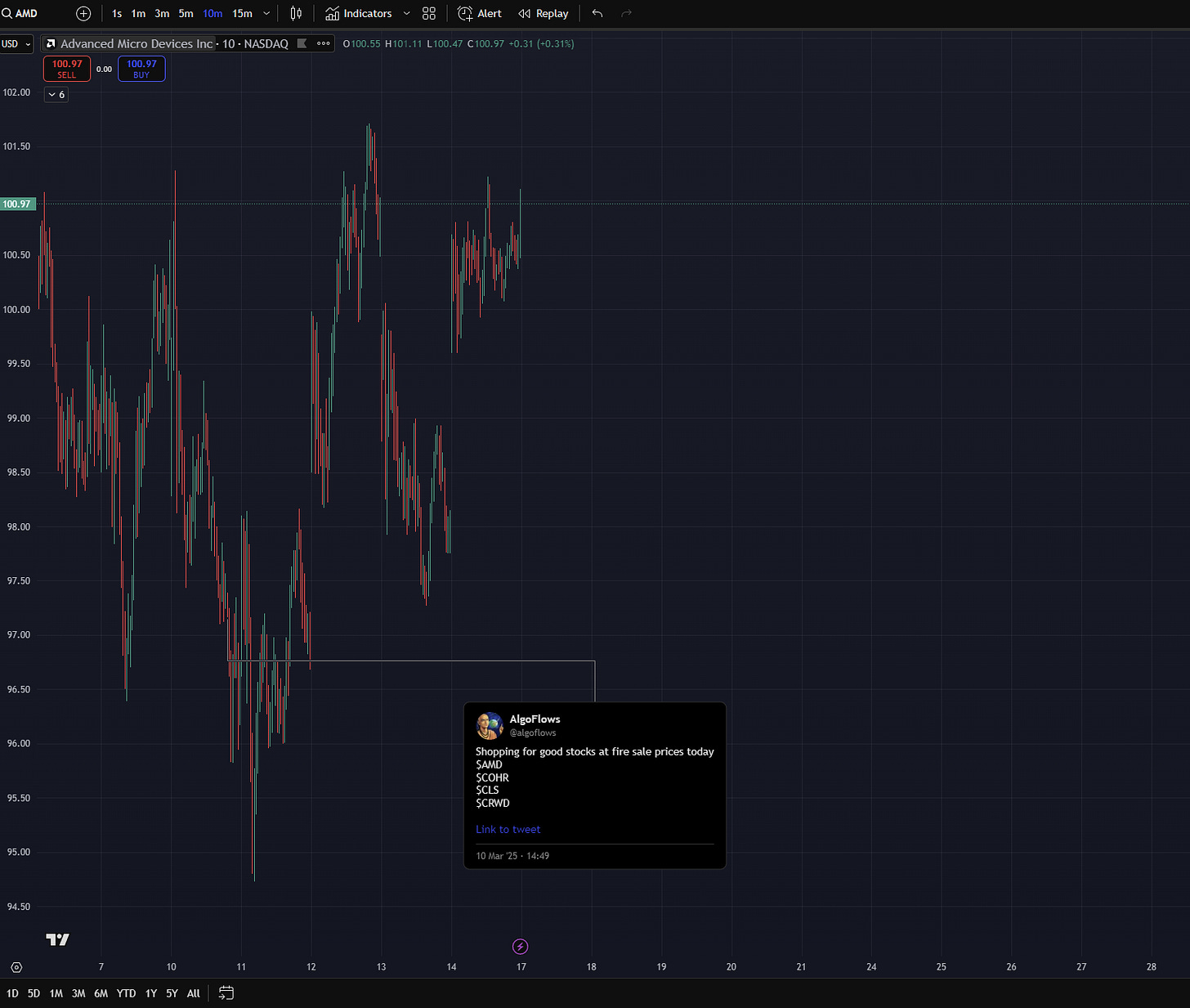Open the layout templates grid icon

point(429,13)
